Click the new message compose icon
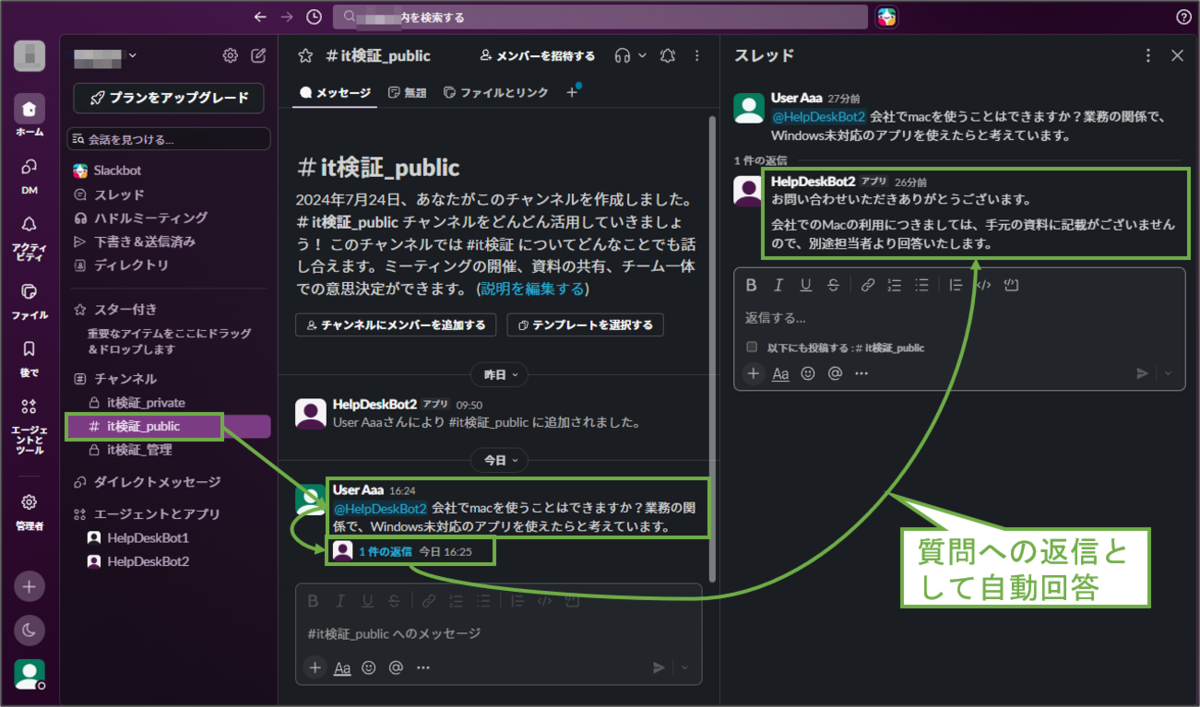 (258, 55)
